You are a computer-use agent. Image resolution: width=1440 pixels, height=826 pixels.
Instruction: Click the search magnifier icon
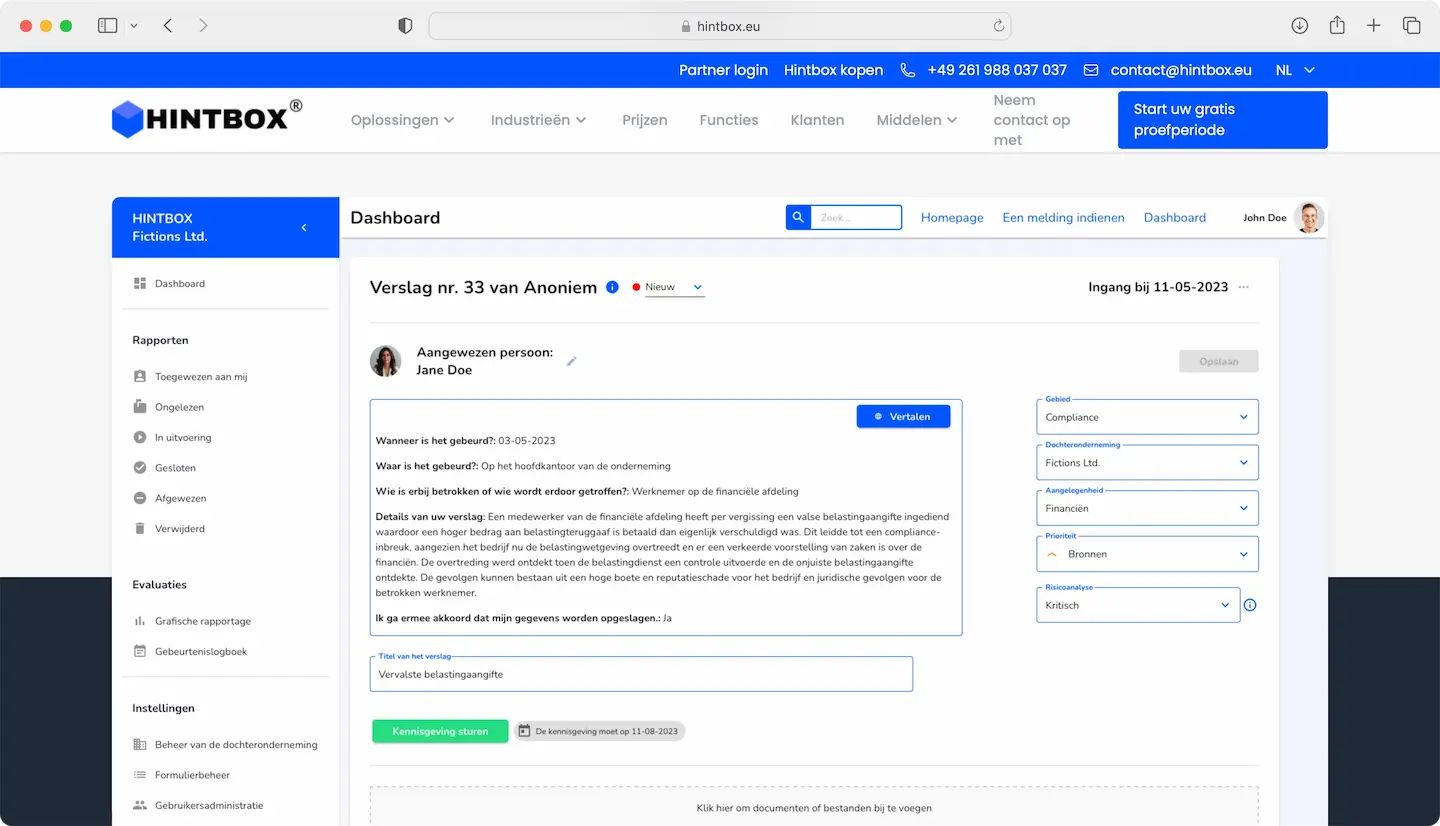(x=798, y=217)
